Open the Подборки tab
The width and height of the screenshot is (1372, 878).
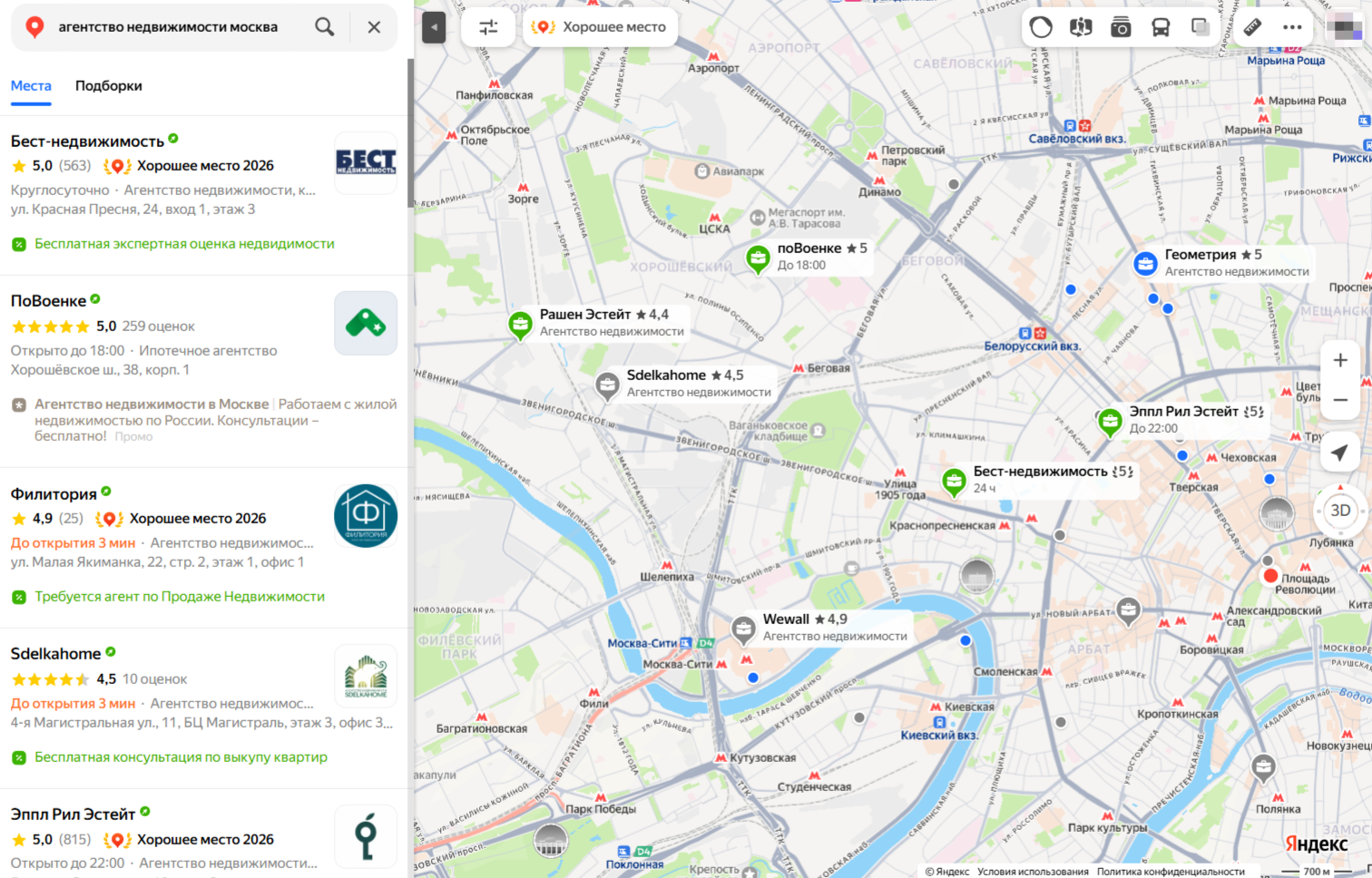click(109, 86)
